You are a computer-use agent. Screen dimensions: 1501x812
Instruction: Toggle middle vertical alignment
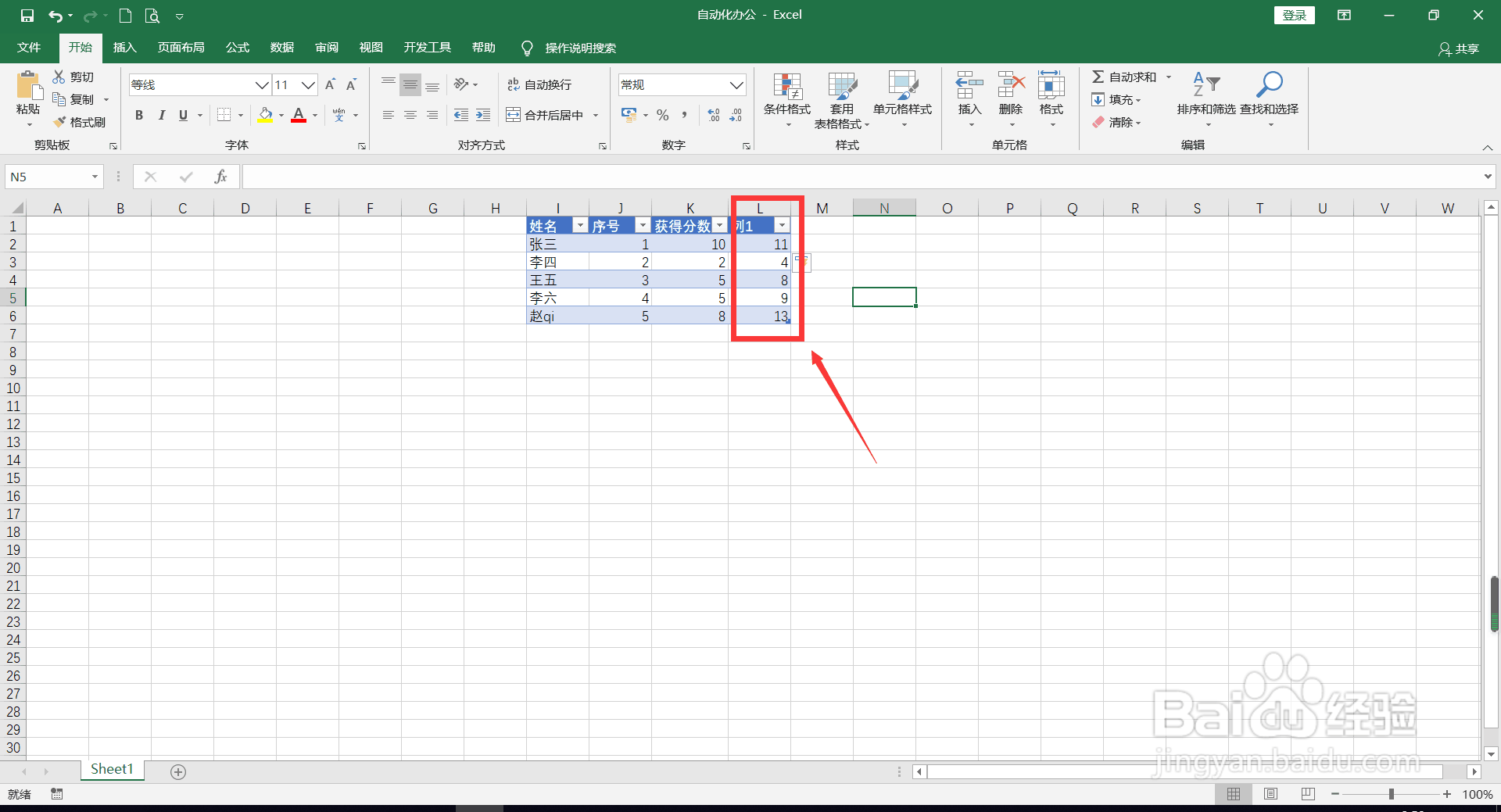click(x=410, y=84)
